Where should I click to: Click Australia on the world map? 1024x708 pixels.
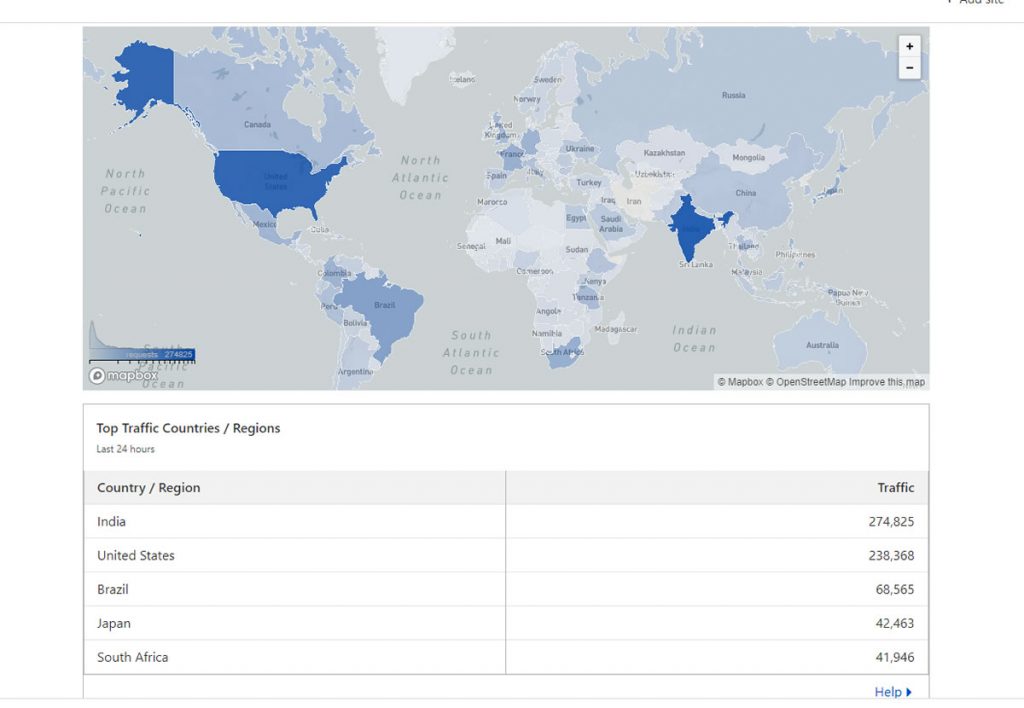click(x=820, y=343)
